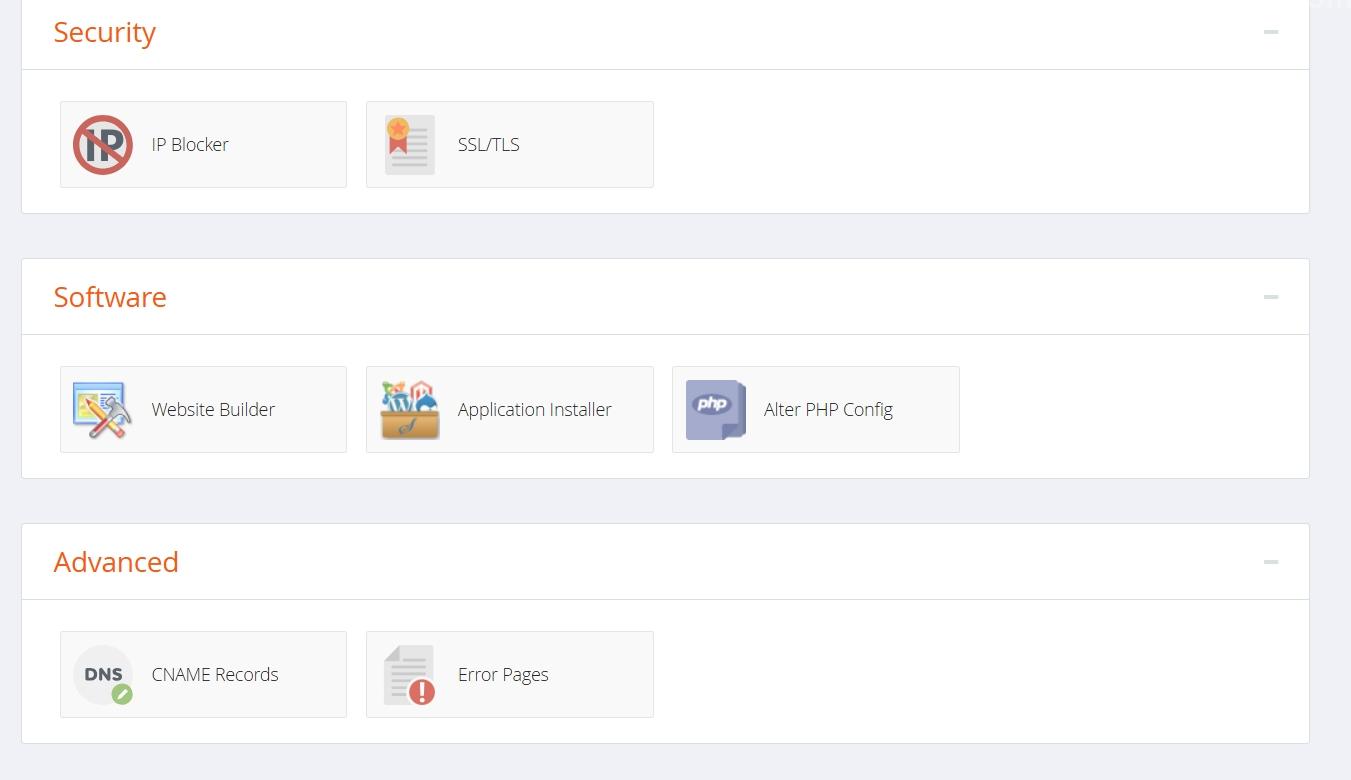1351x780 pixels.
Task: Open the Application Installer toolbox icon
Action: pyautogui.click(x=410, y=410)
